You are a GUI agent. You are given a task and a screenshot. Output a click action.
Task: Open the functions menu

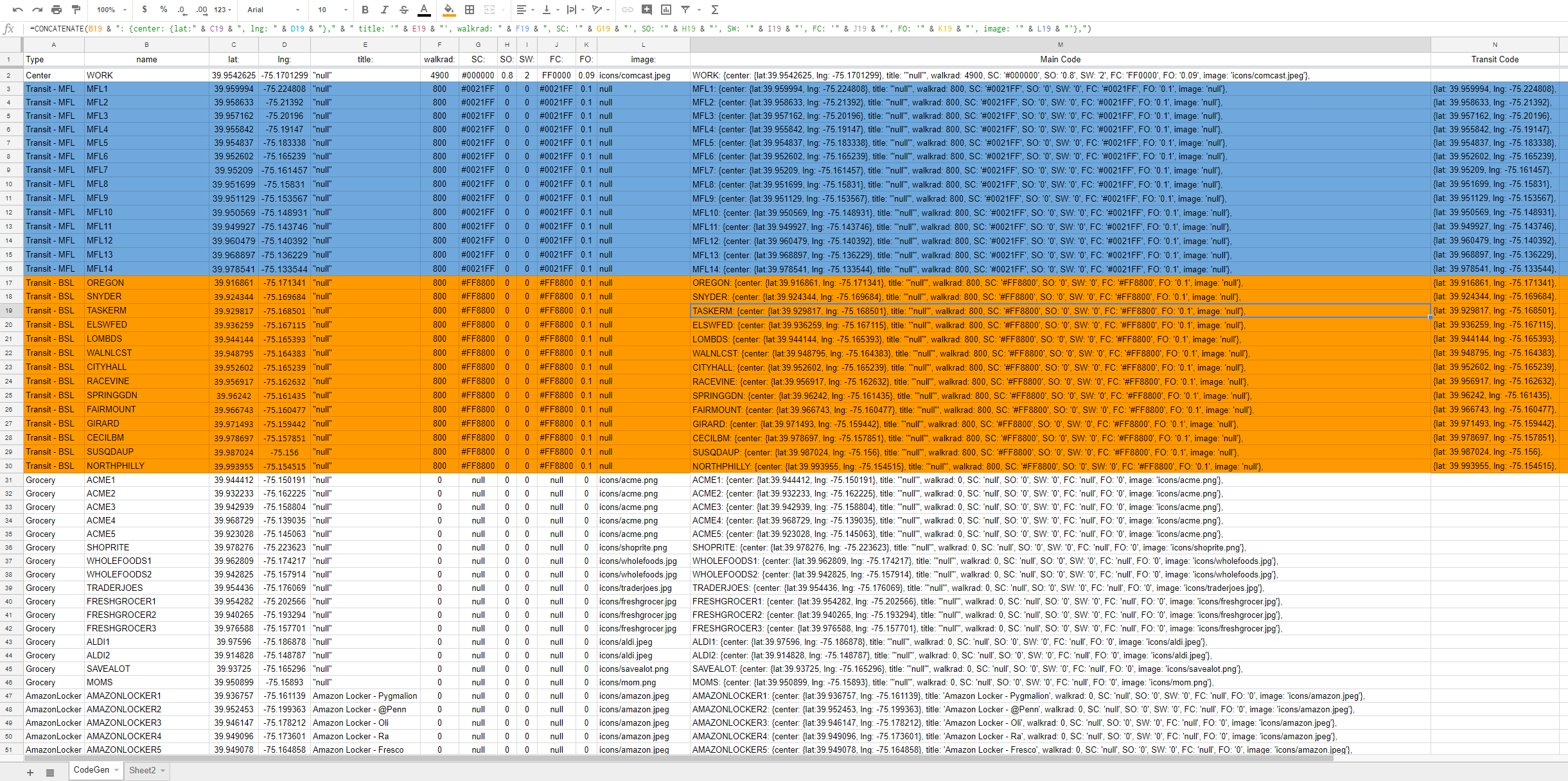tap(714, 10)
